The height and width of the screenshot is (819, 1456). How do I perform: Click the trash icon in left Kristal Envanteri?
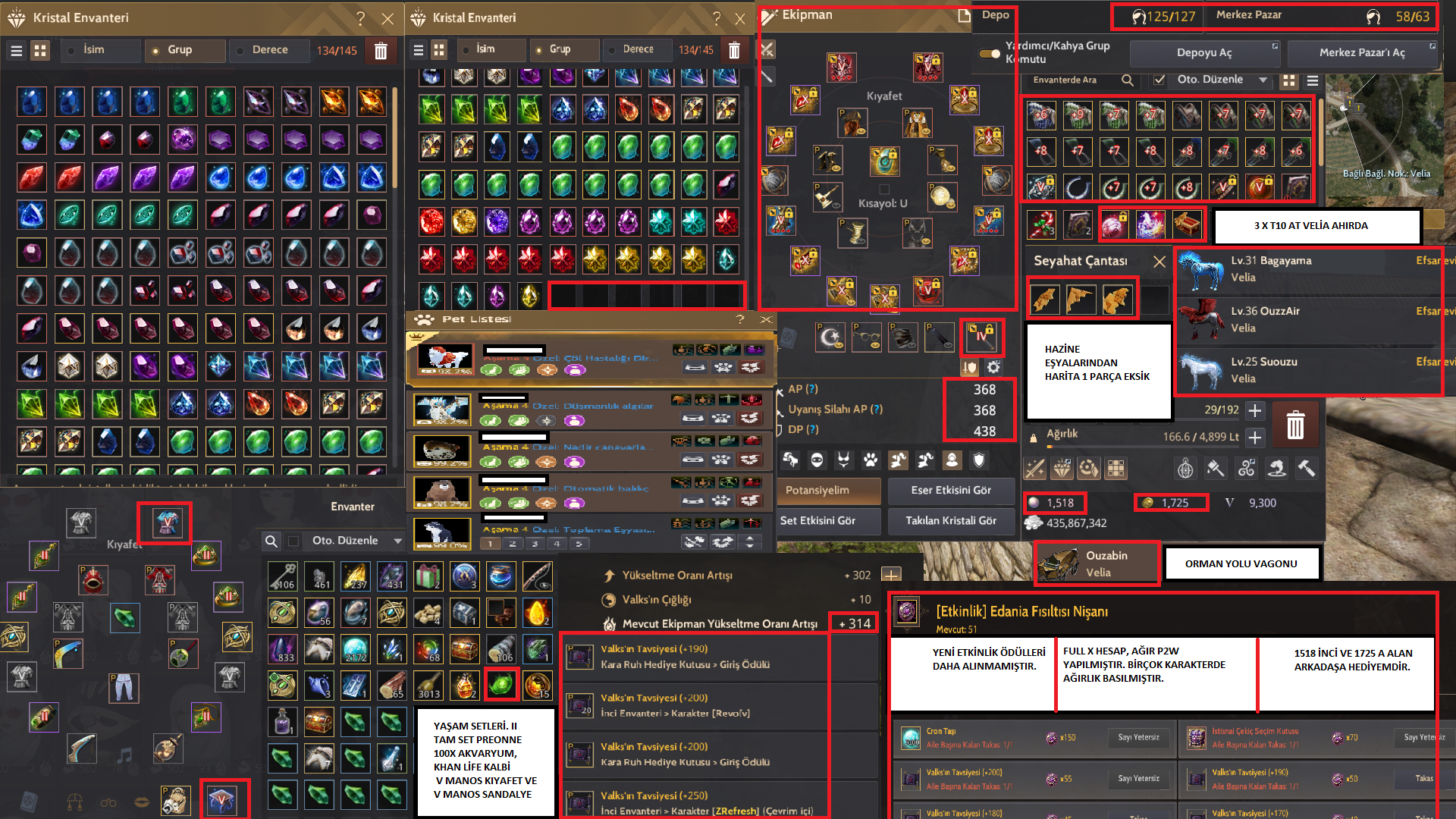(x=381, y=50)
